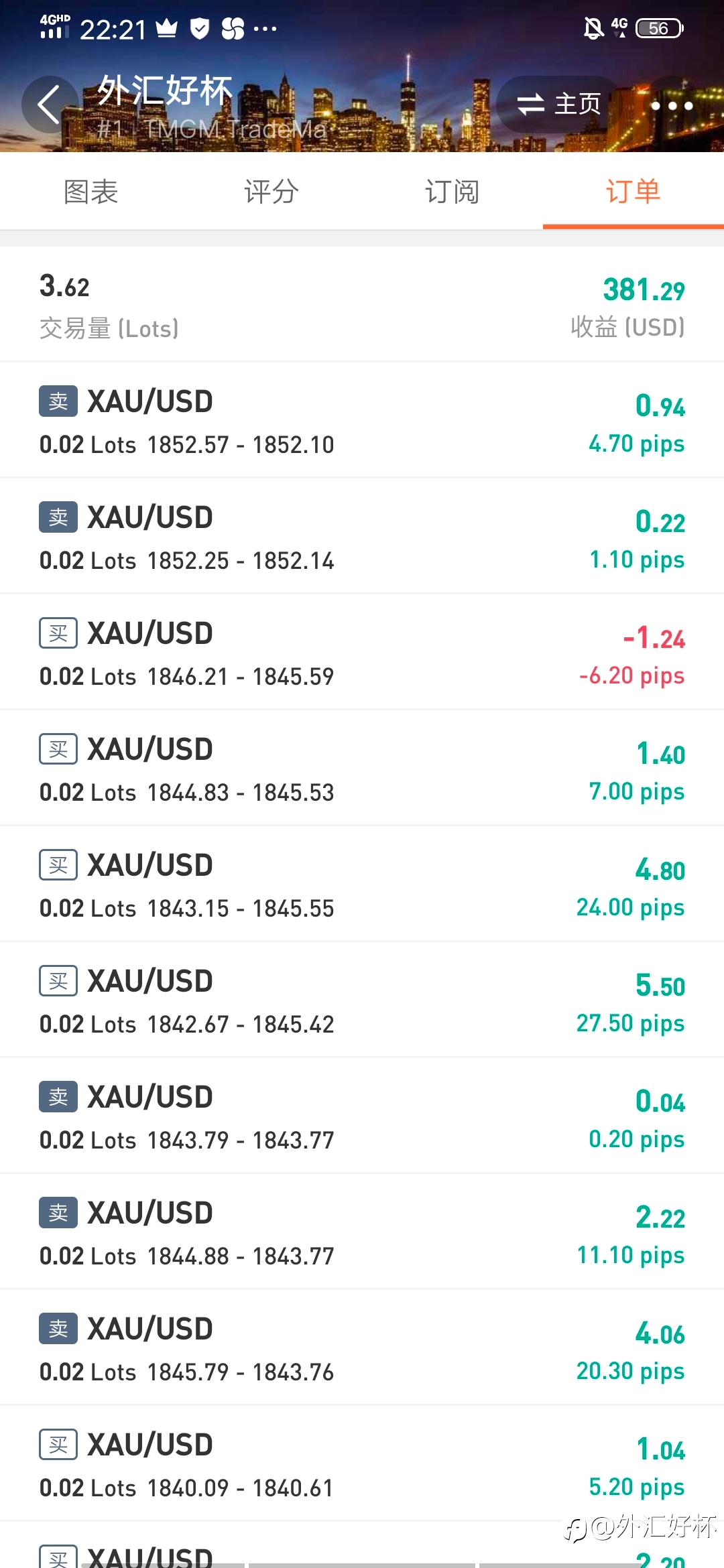This screenshot has width=724, height=1568.
Task: Tap the 买 badge on 1843.15 order
Action: 58,865
